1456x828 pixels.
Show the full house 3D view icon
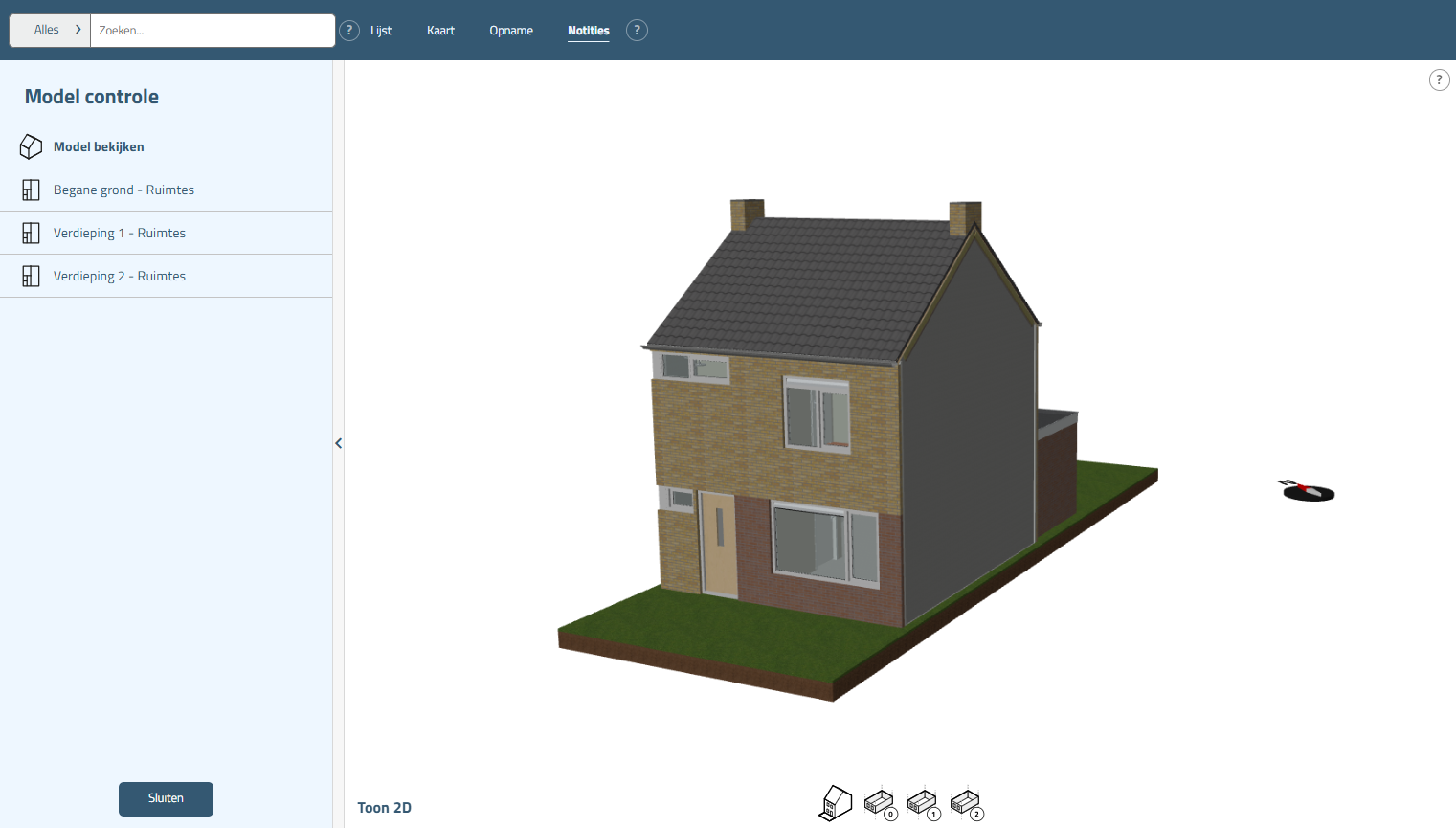click(x=836, y=803)
